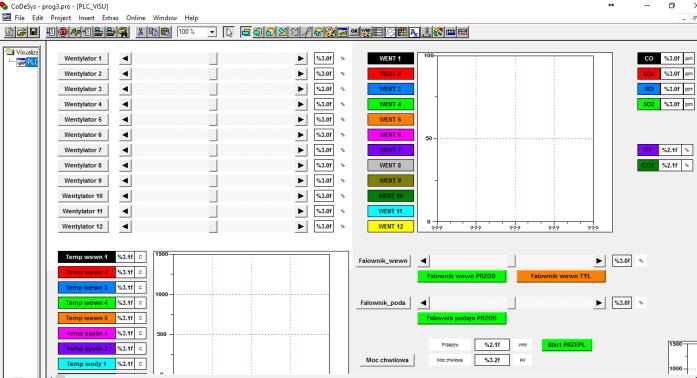The image size is (697, 378).
Task: Open the Online menu
Action: click(x=136, y=18)
